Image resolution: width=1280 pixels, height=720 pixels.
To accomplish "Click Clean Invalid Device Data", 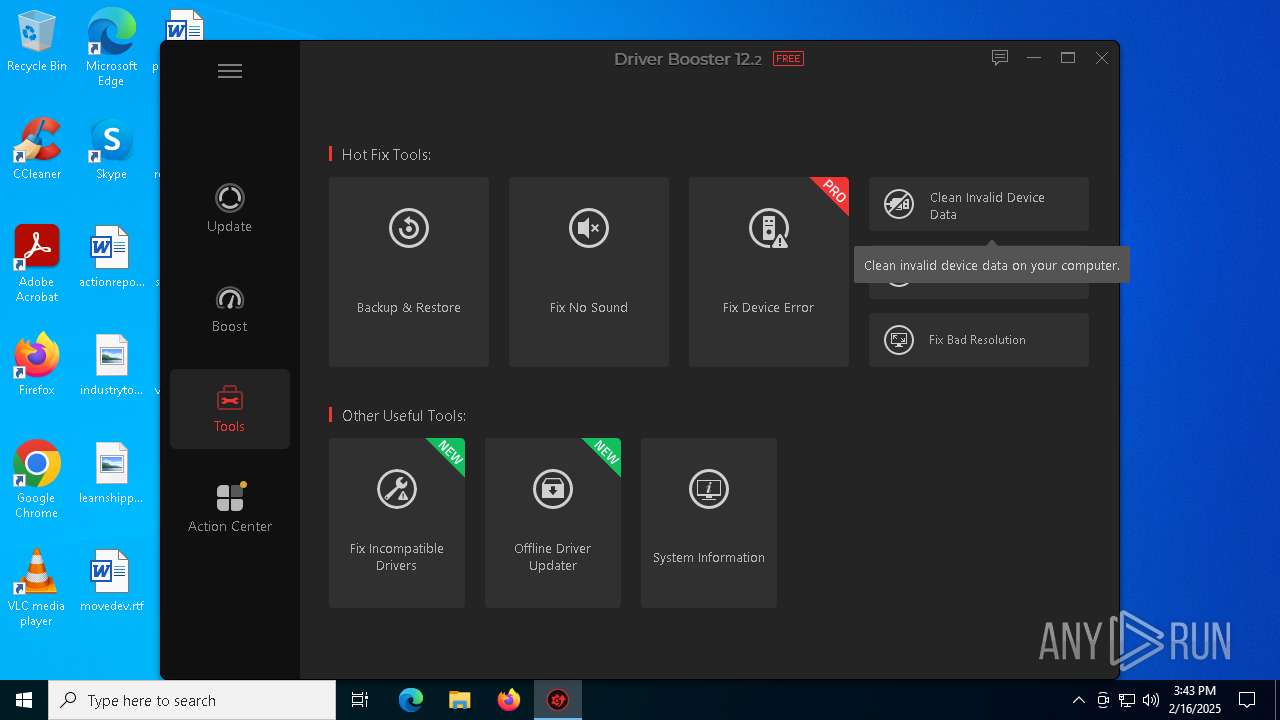I will pyautogui.click(x=979, y=205).
